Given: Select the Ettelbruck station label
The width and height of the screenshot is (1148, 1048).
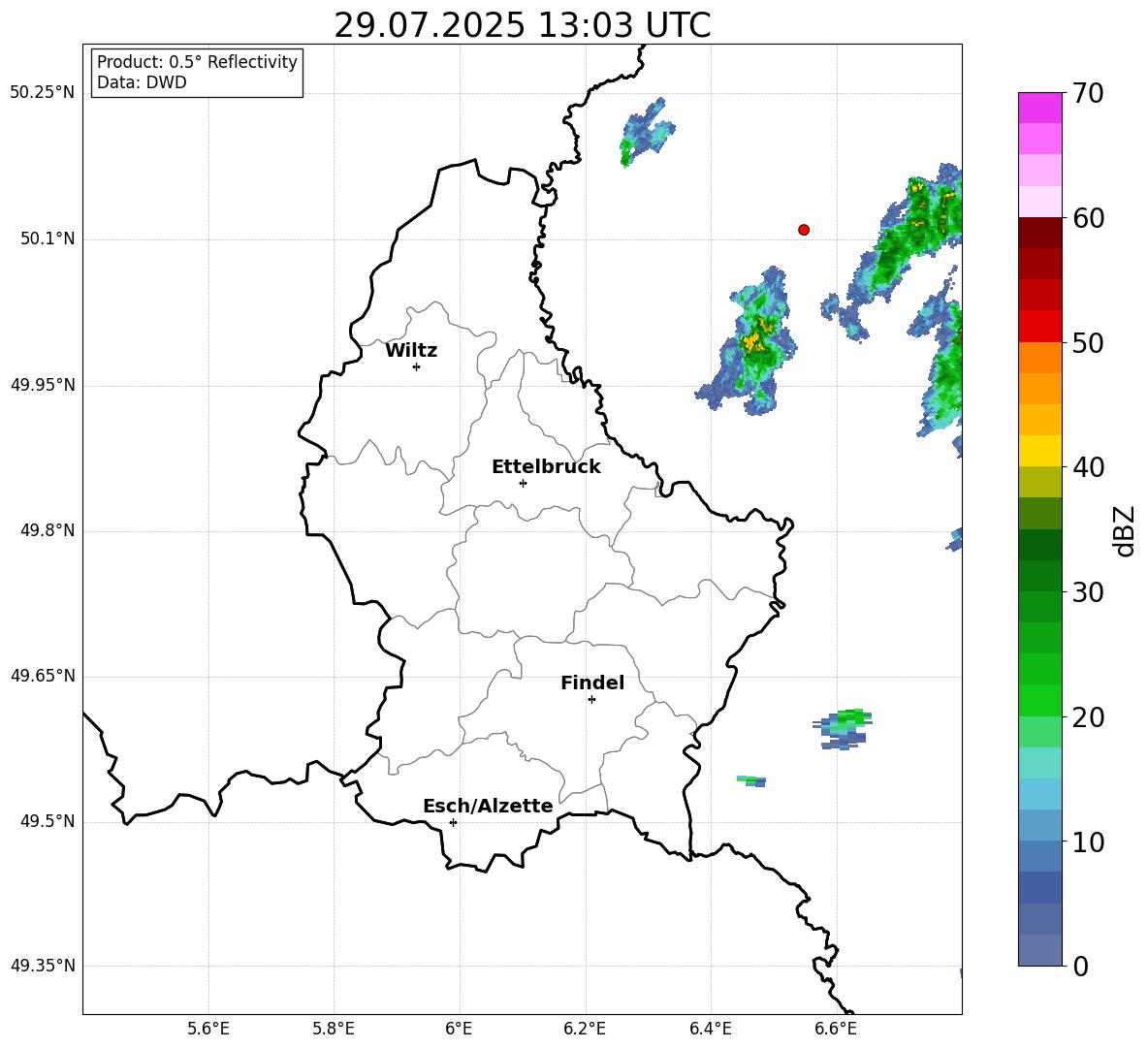Looking at the screenshot, I should (546, 467).
